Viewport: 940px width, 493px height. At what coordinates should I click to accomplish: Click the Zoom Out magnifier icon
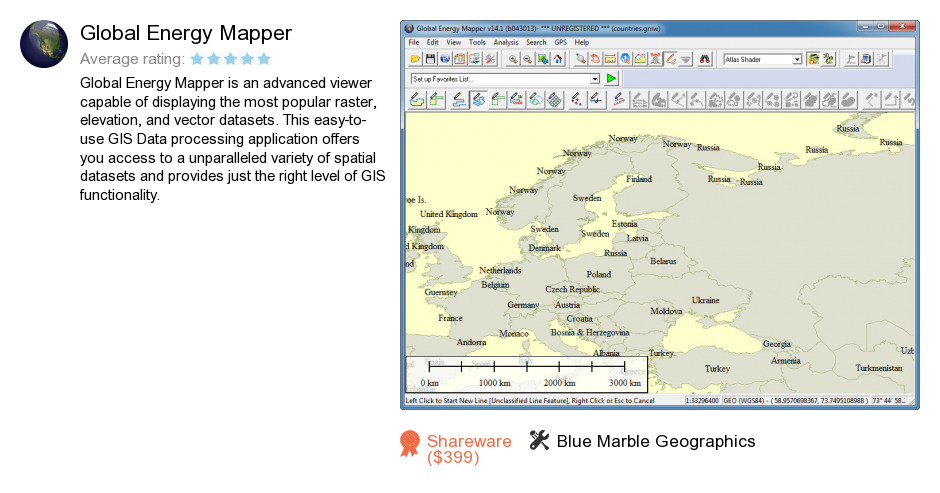pos(528,59)
